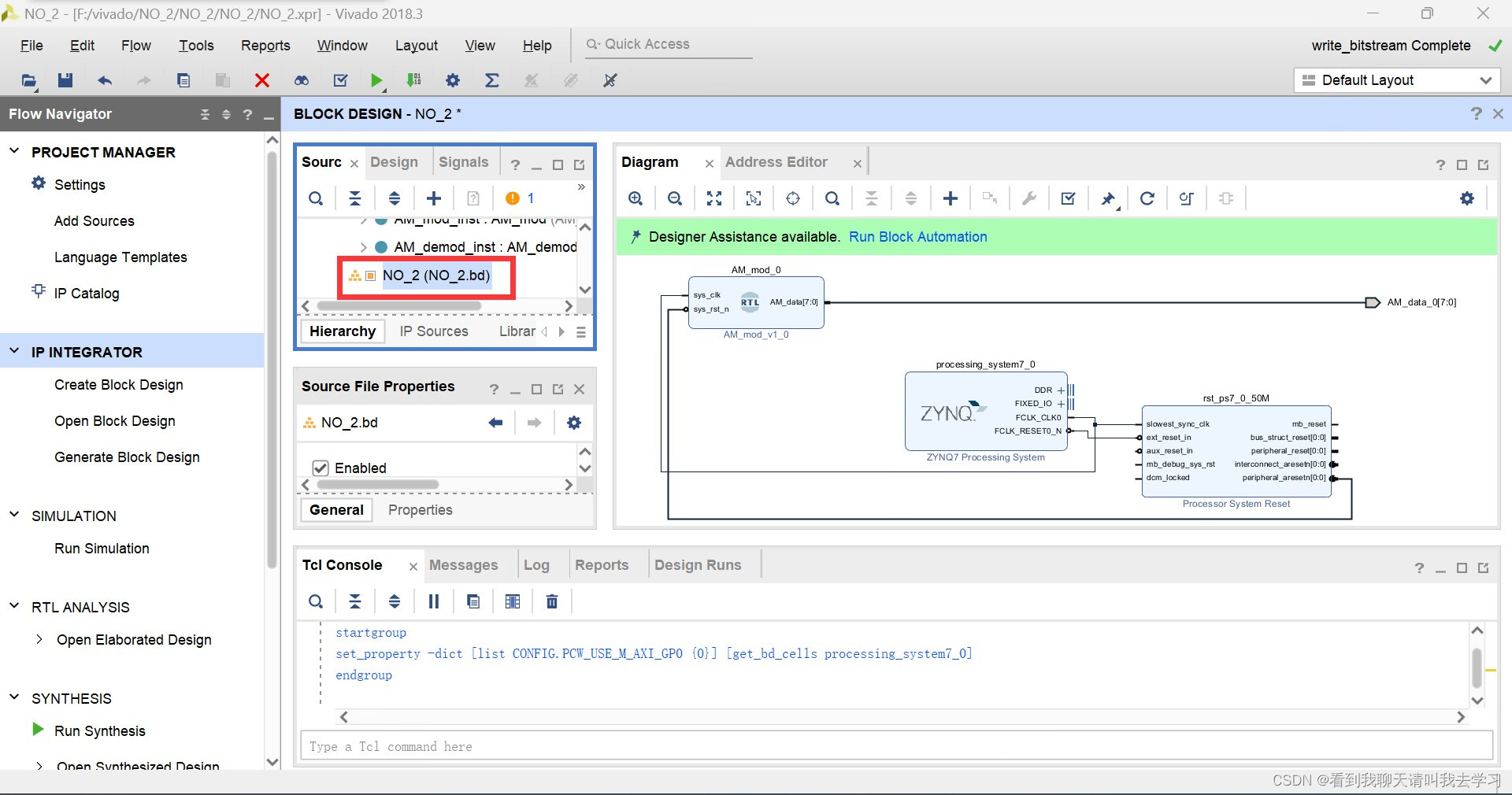Add sources with plus icon
This screenshot has width=1512, height=795.
click(x=434, y=198)
